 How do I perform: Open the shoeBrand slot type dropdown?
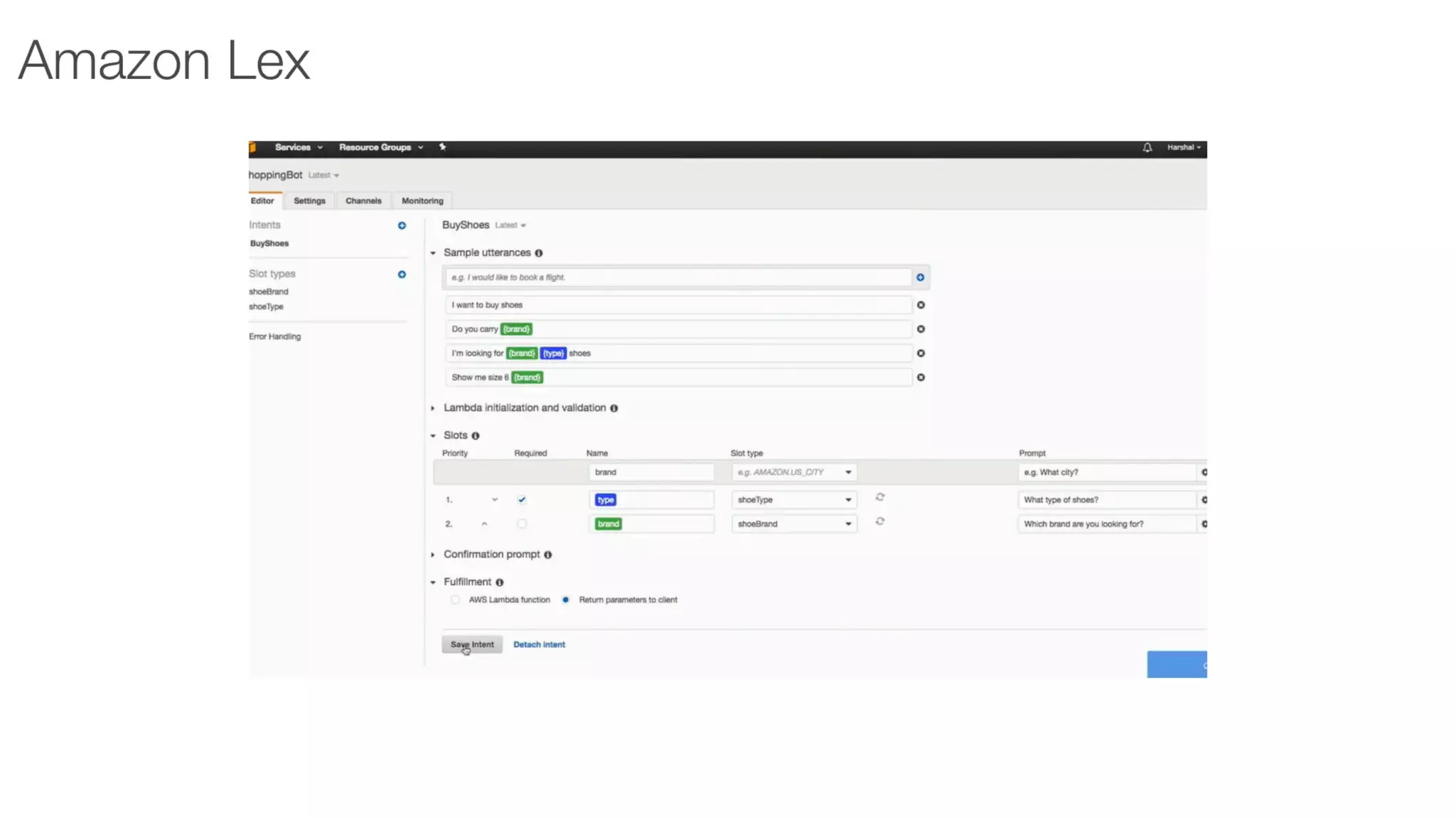[x=793, y=524]
